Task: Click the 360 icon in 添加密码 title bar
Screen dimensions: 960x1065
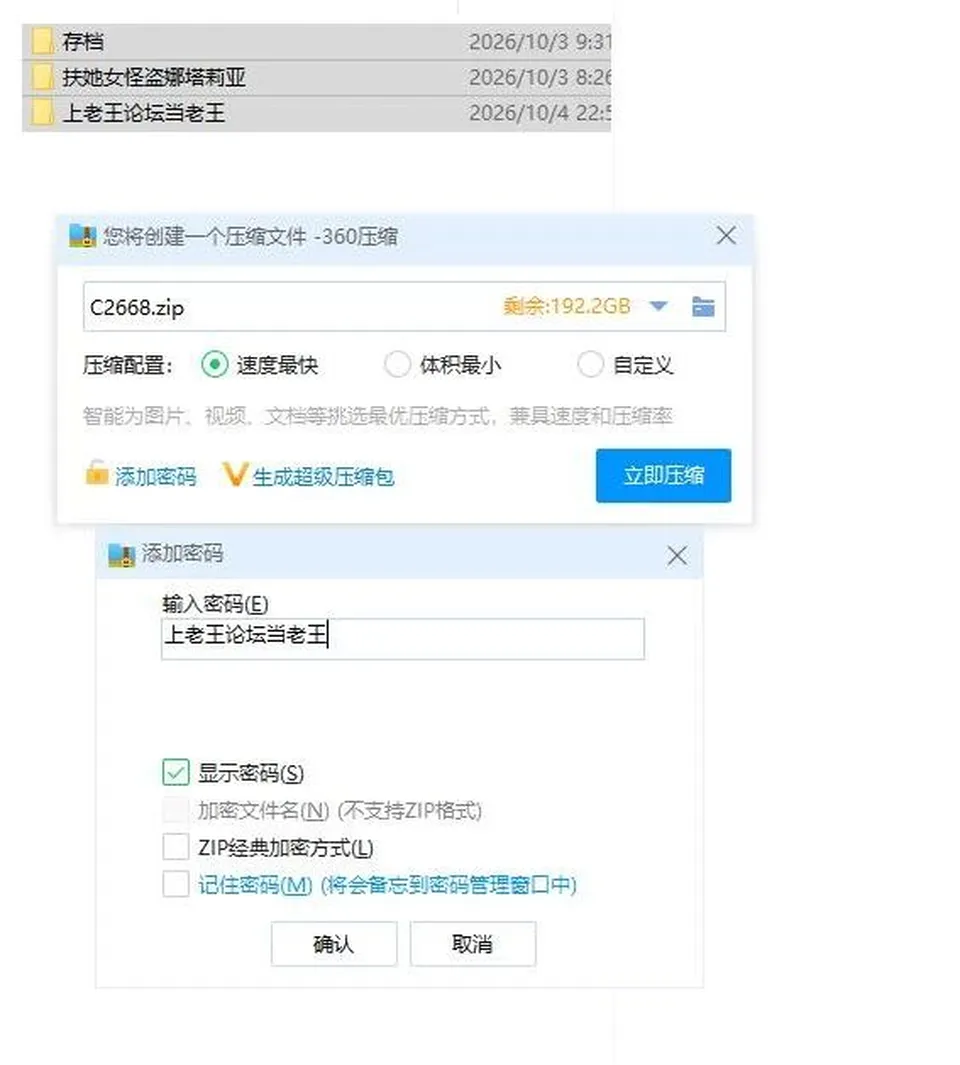Action: coord(122,555)
